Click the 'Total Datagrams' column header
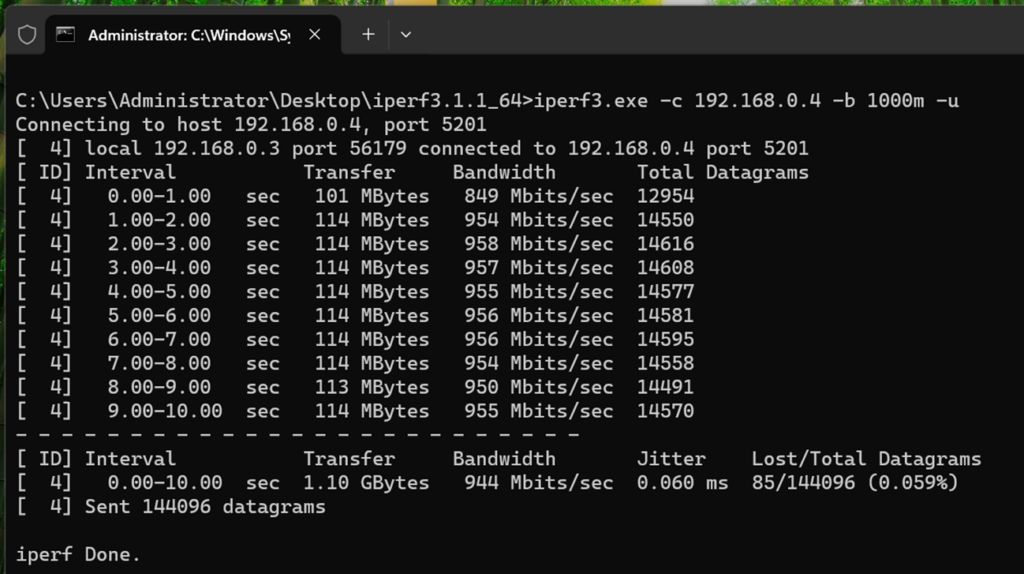Screen dimensions: 1024x574 tap(722, 172)
